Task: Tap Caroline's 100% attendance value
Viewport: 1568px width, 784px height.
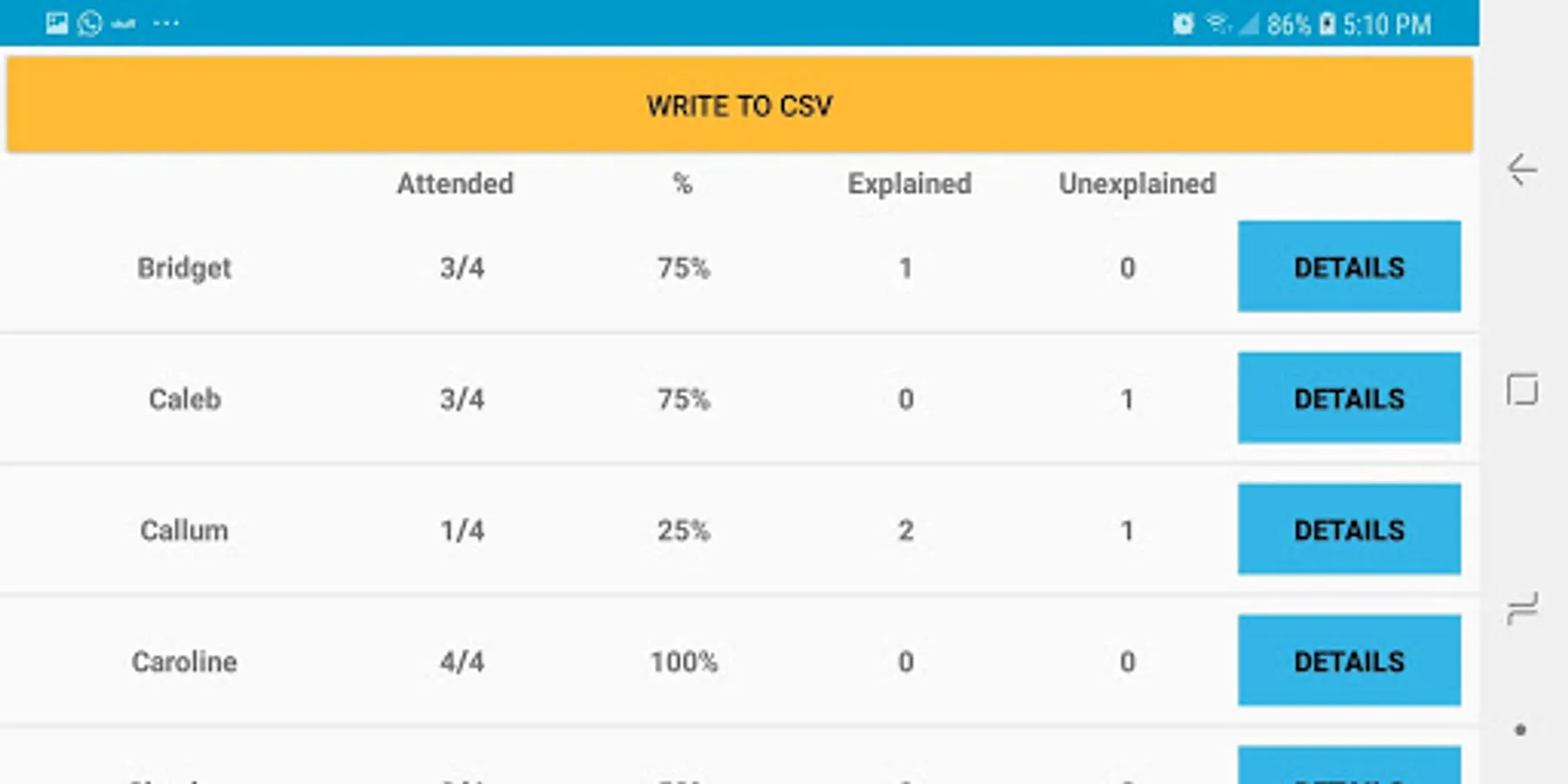Action: pos(685,662)
